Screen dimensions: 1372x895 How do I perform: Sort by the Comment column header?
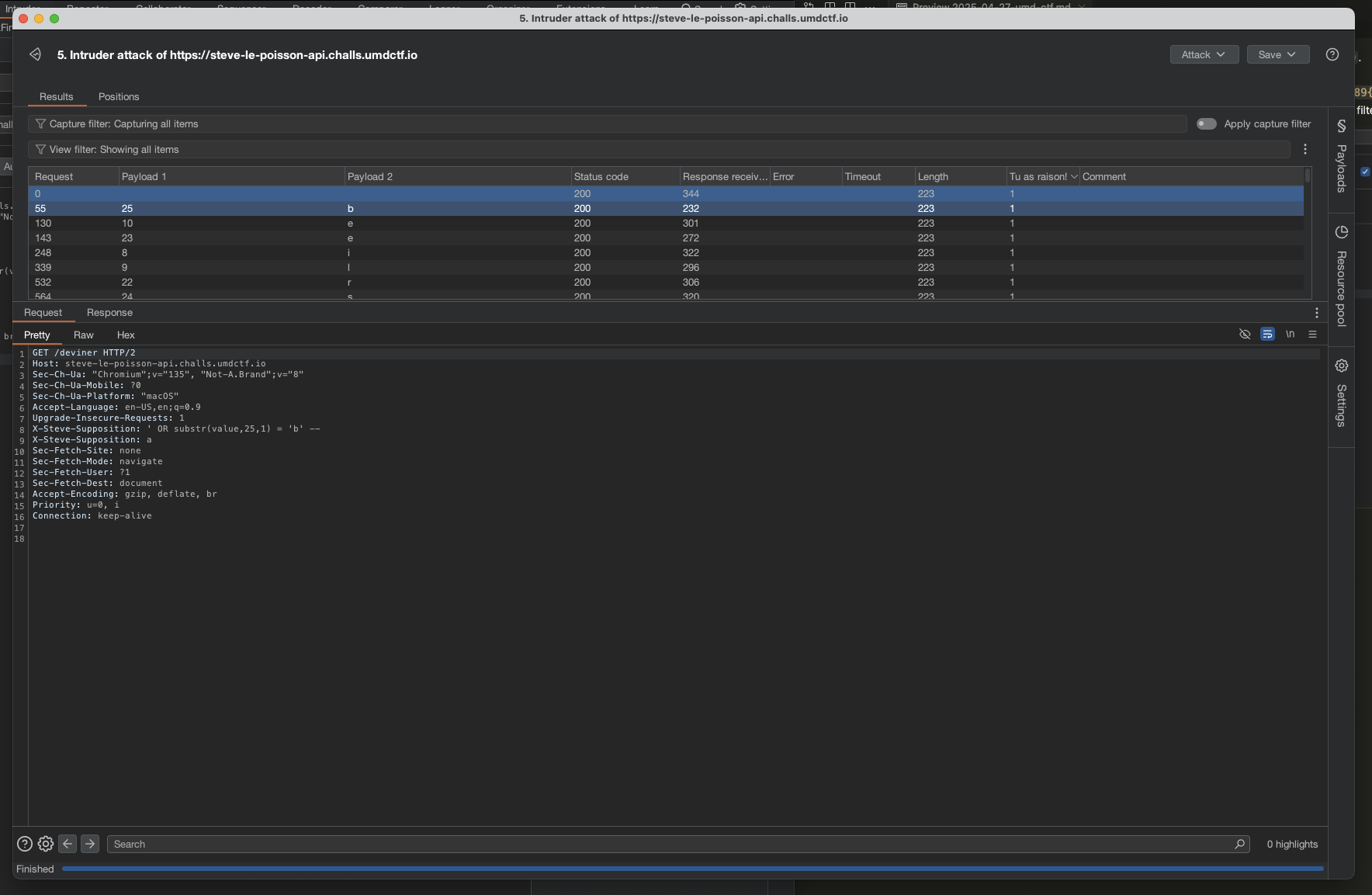point(1191,177)
